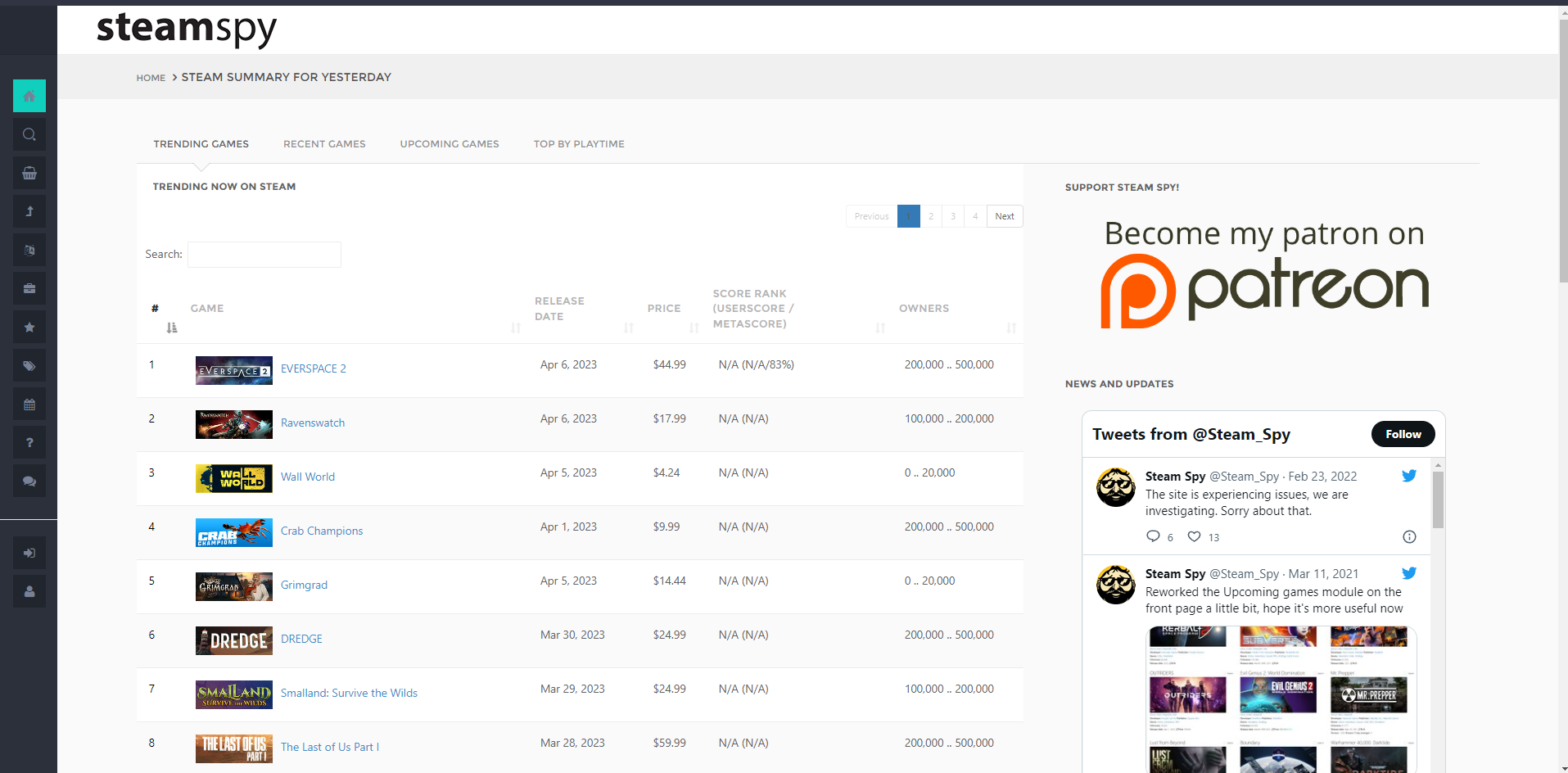Image resolution: width=1568 pixels, height=773 pixels.
Task: Open the search magnifier icon in sidebar
Action: click(x=29, y=134)
